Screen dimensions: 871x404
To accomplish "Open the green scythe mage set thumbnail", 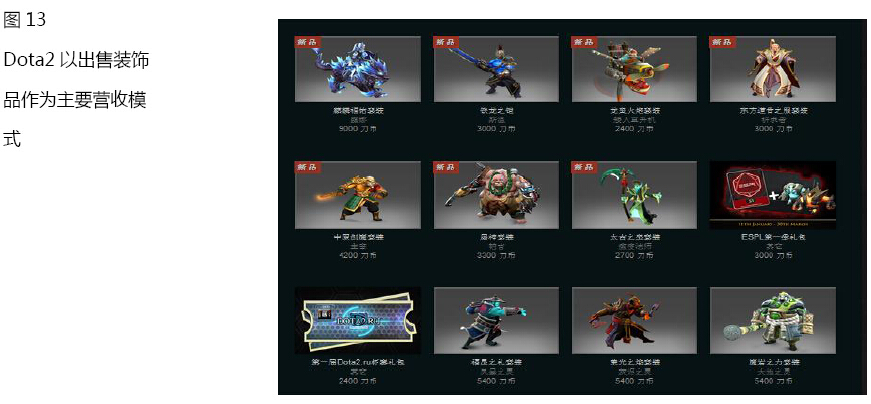I will pyautogui.click(x=634, y=195).
